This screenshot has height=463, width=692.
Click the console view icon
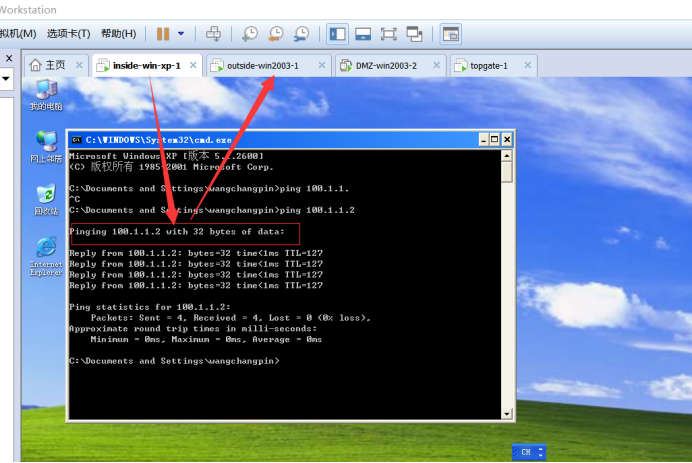(x=451, y=34)
